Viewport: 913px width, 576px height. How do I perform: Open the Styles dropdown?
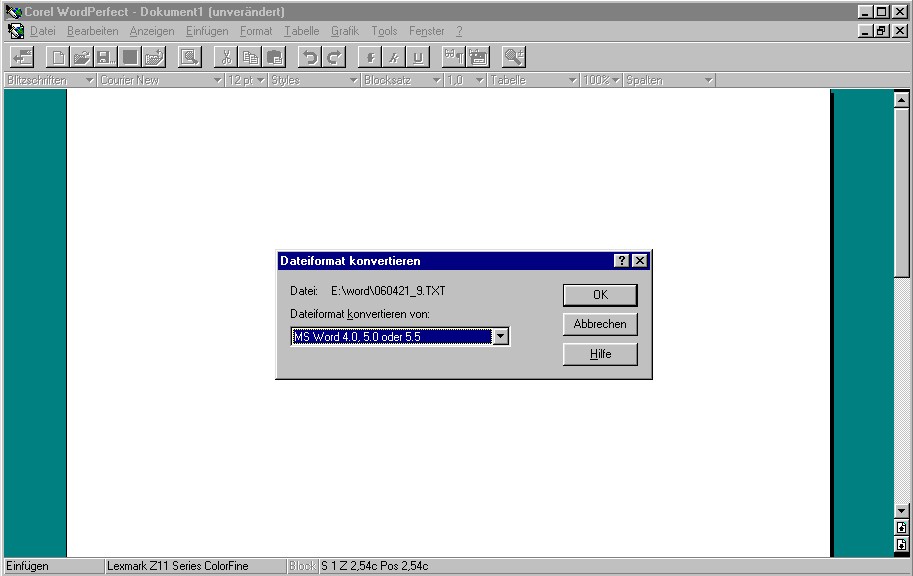[353, 80]
